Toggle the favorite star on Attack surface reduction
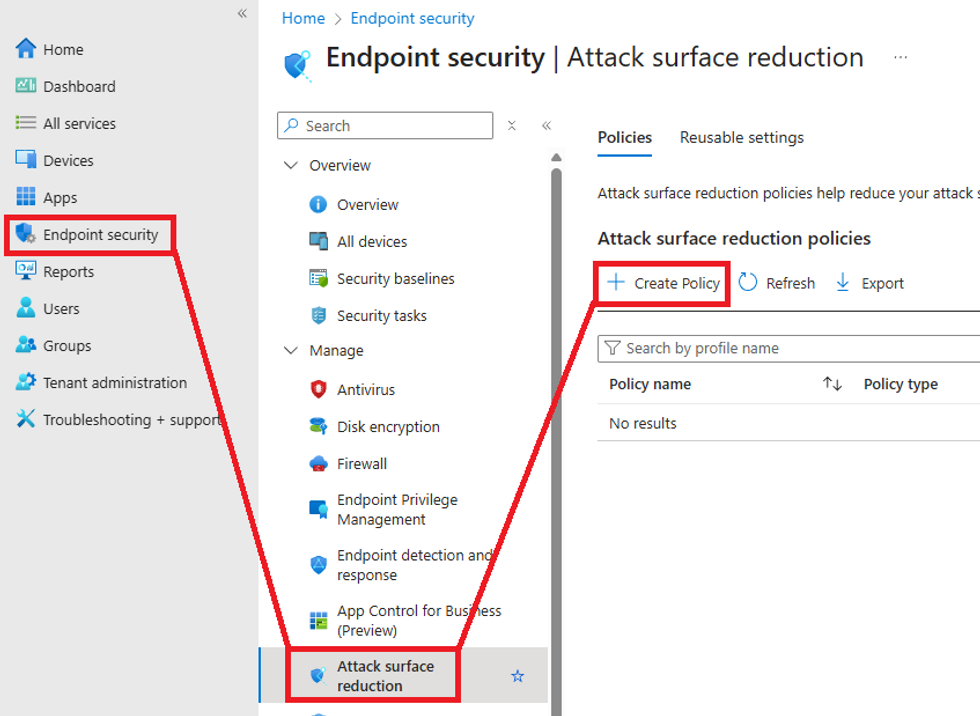 (517, 676)
